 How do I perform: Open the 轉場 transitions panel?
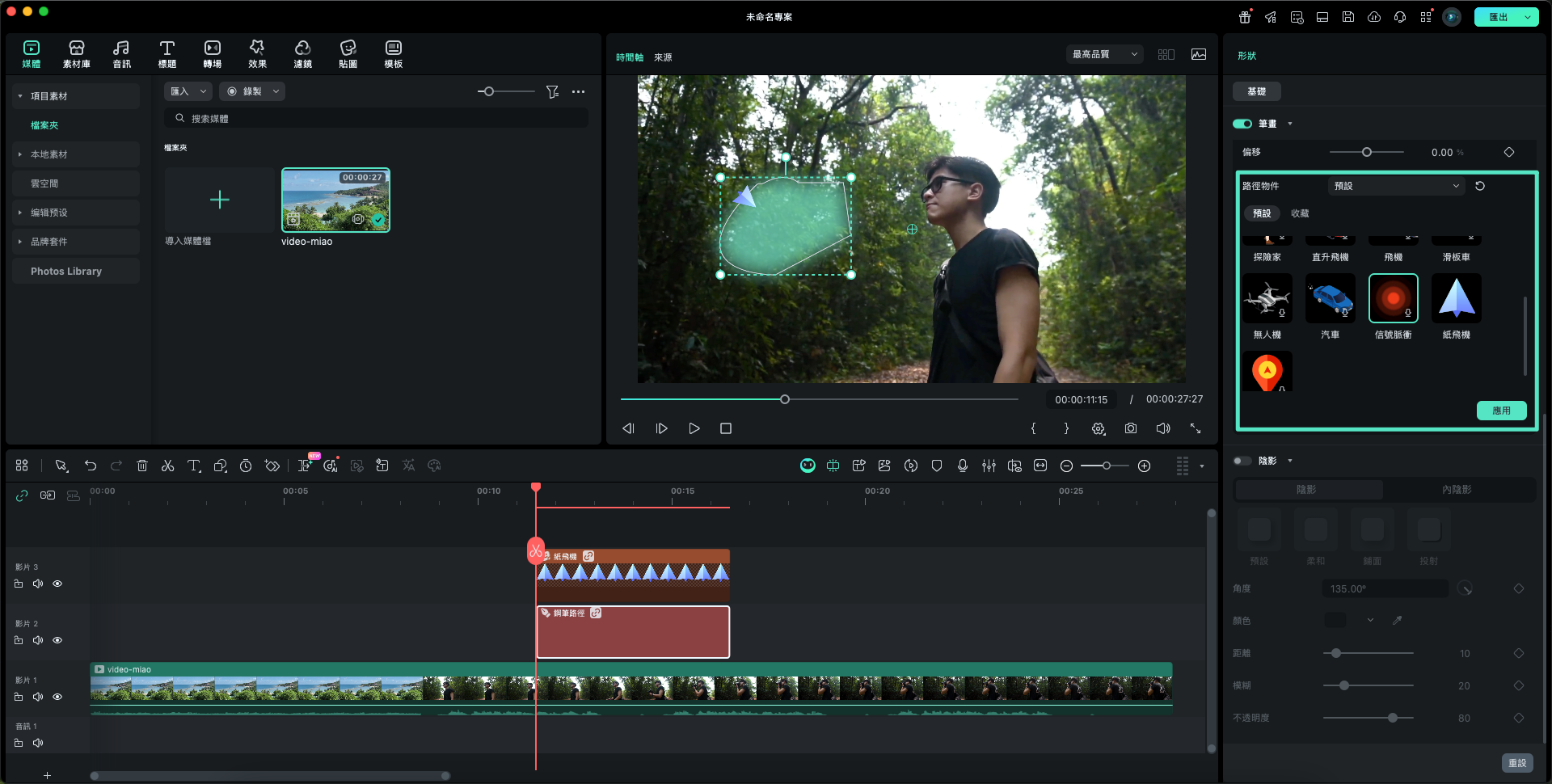click(212, 54)
